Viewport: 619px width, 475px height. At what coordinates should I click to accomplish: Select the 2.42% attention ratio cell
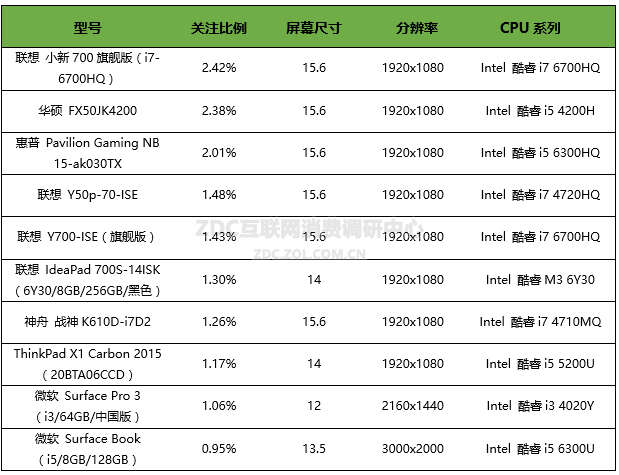coord(219,68)
